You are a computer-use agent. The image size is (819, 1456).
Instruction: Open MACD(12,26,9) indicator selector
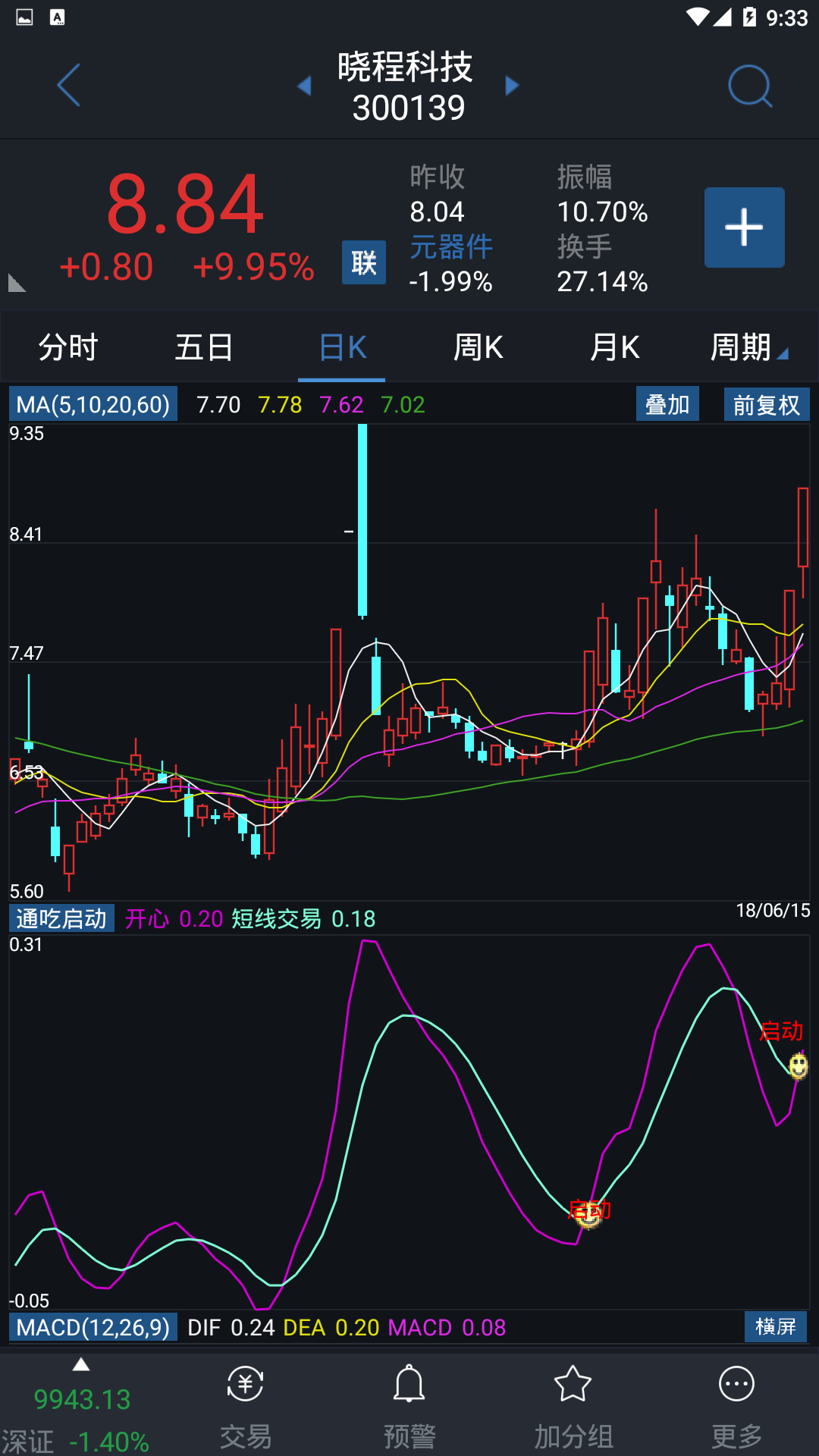pos(93,1327)
